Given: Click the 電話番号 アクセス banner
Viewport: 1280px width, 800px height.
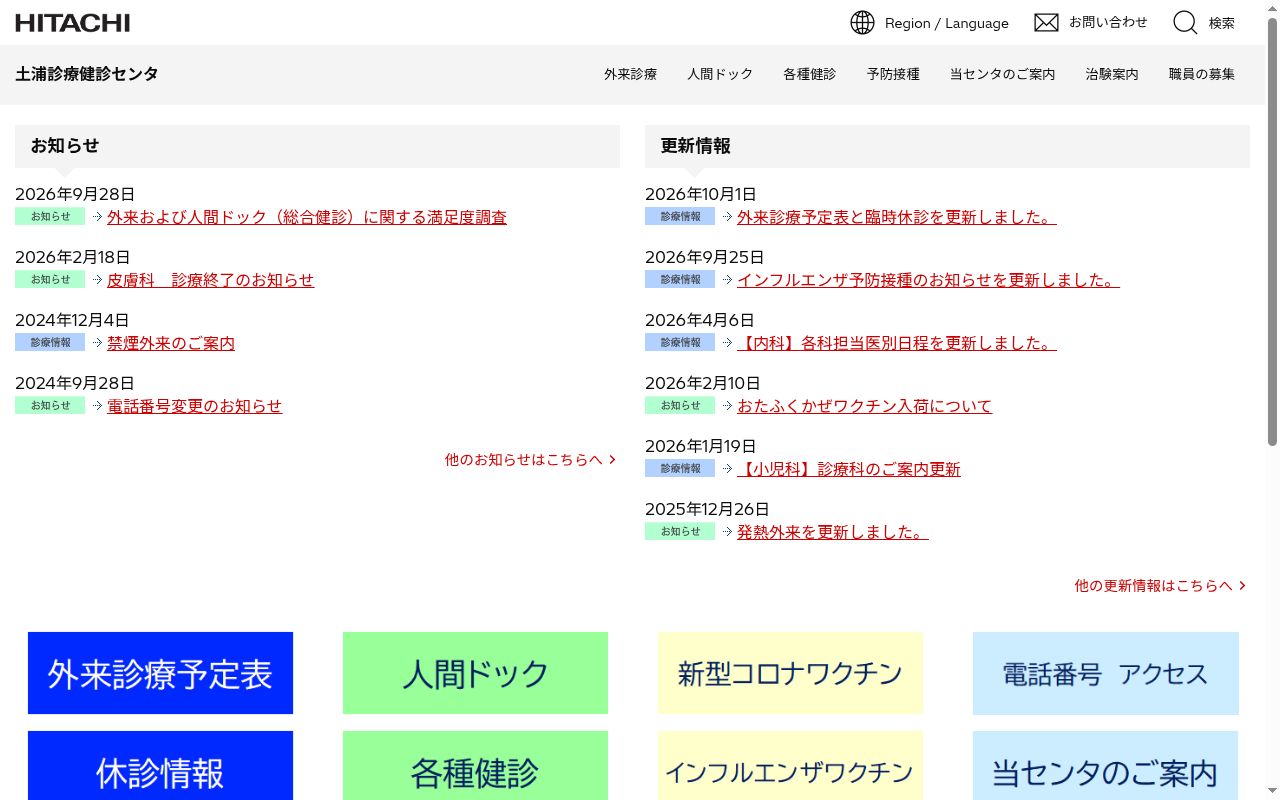Looking at the screenshot, I should point(1105,673).
